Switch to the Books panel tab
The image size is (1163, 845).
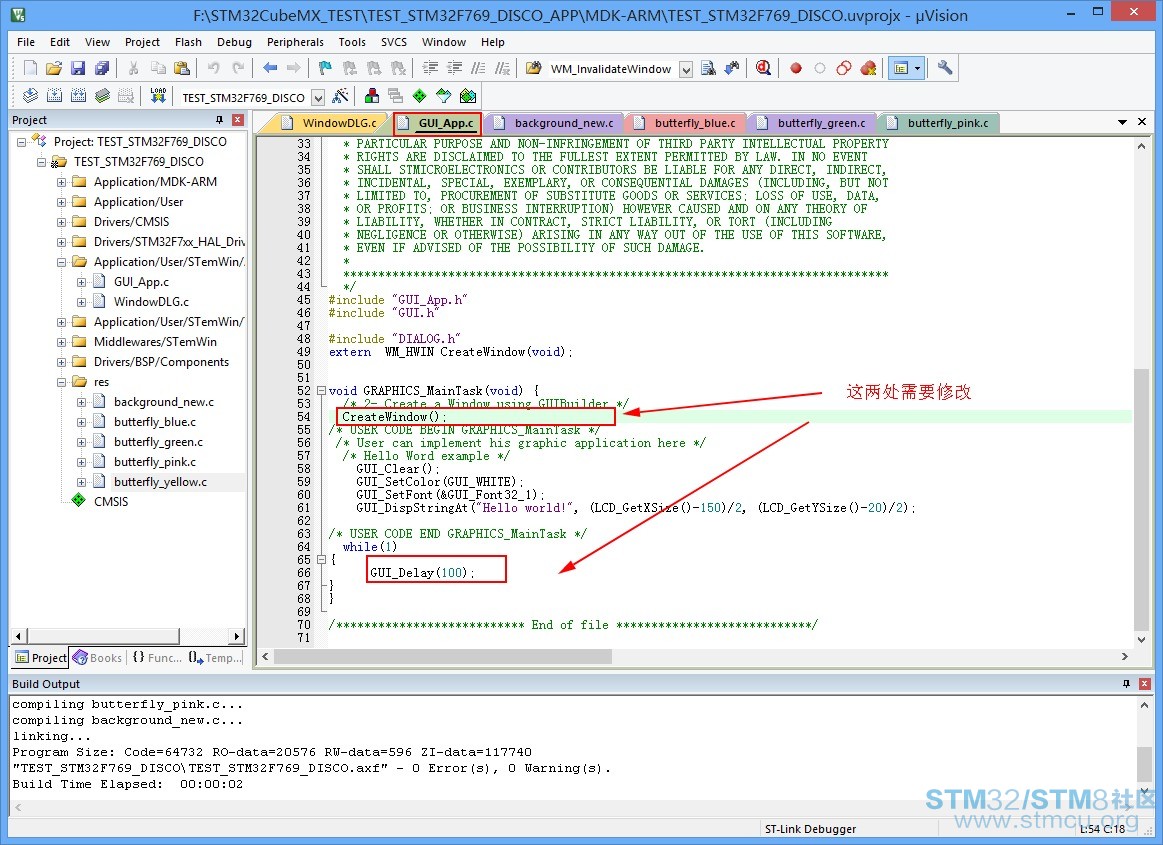pos(97,658)
